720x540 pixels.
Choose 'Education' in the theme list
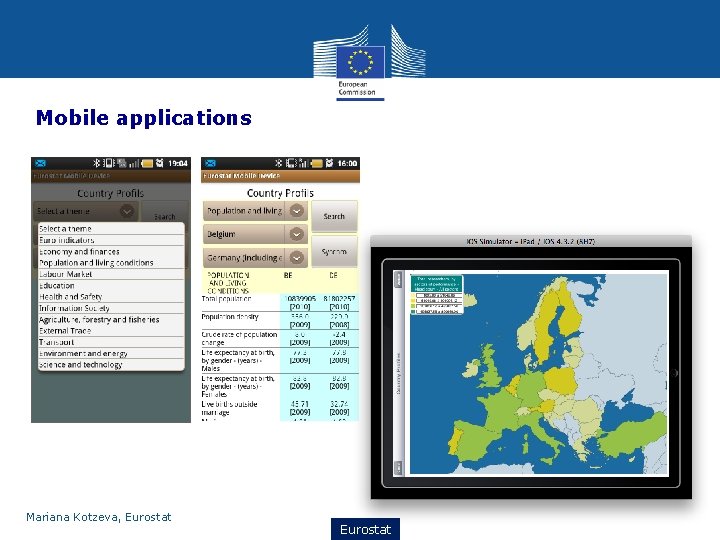pos(111,285)
